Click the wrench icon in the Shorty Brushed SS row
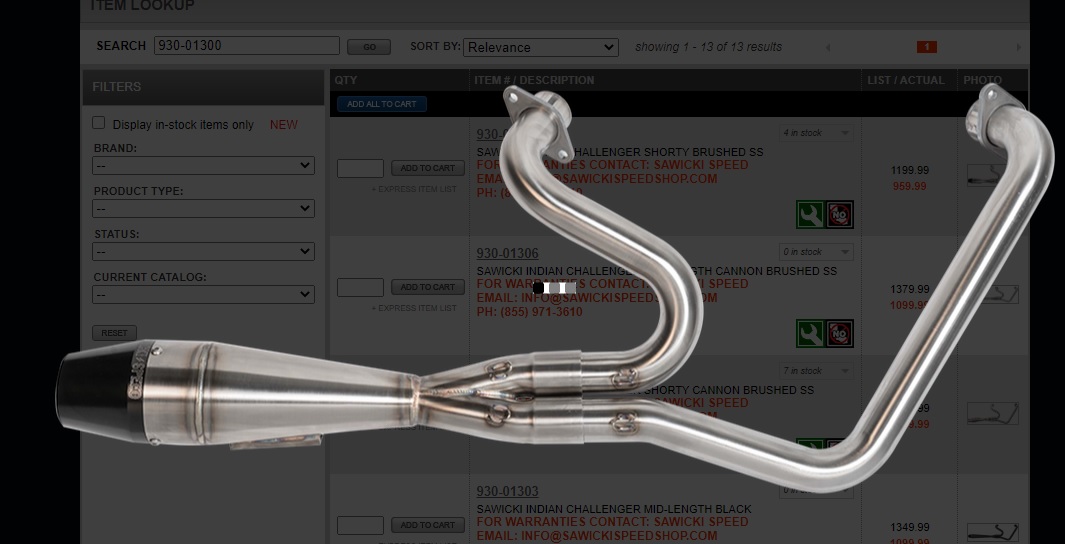Screen dimensions: 1065x544 point(810,215)
